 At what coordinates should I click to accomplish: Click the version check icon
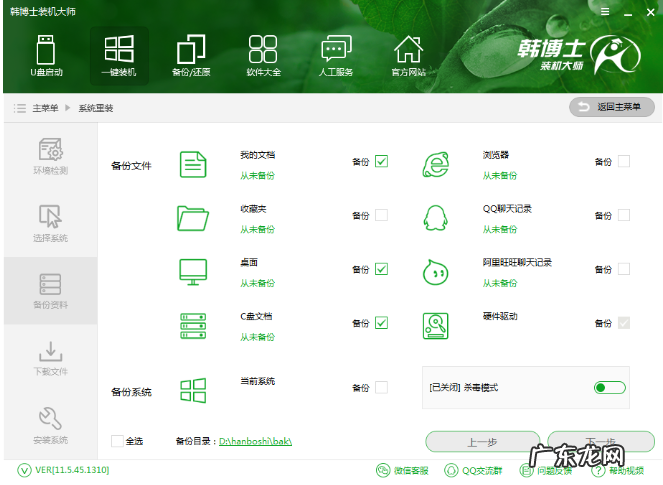[24, 470]
